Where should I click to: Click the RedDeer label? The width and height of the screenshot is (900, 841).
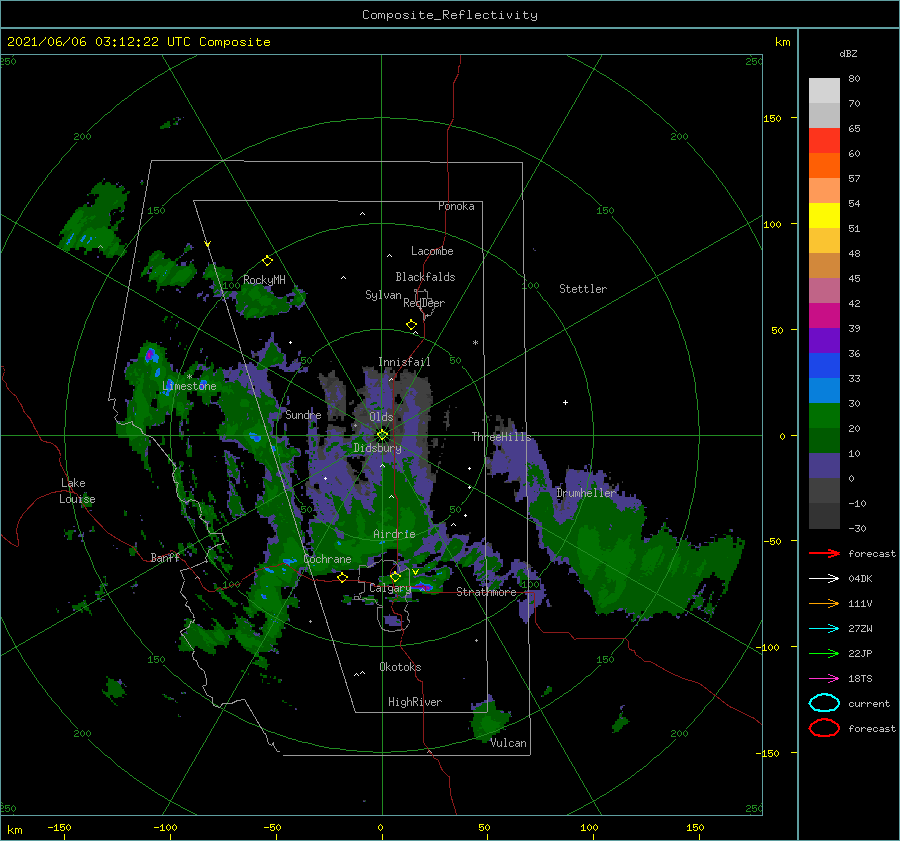coord(424,303)
